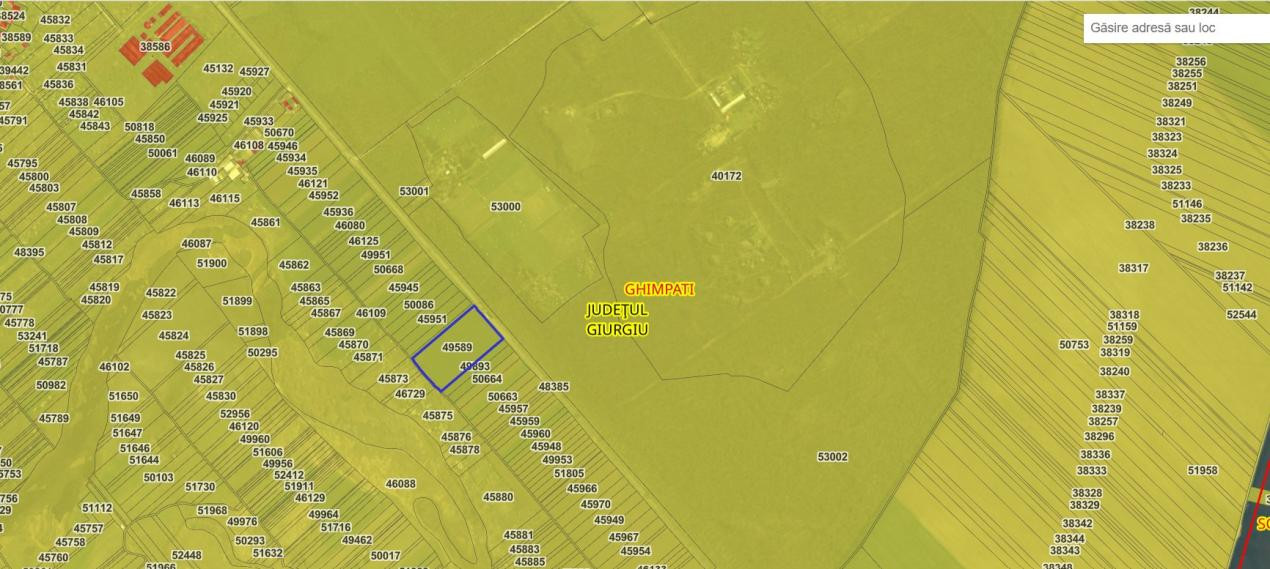Select parcel 46102 on the left side
Screen dimensions: 1270x569
point(114,367)
